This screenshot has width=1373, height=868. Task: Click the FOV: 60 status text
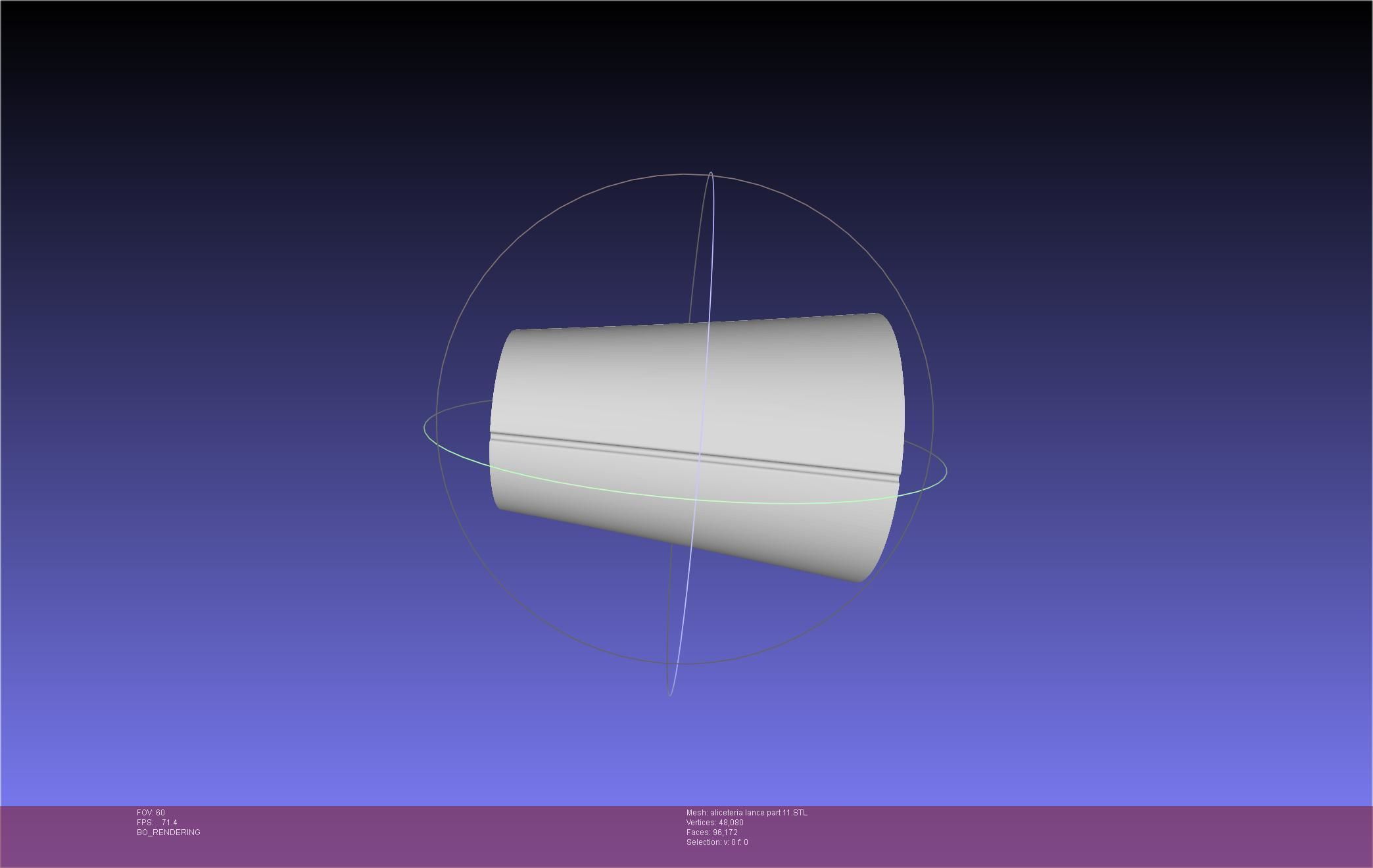pos(151,813)
